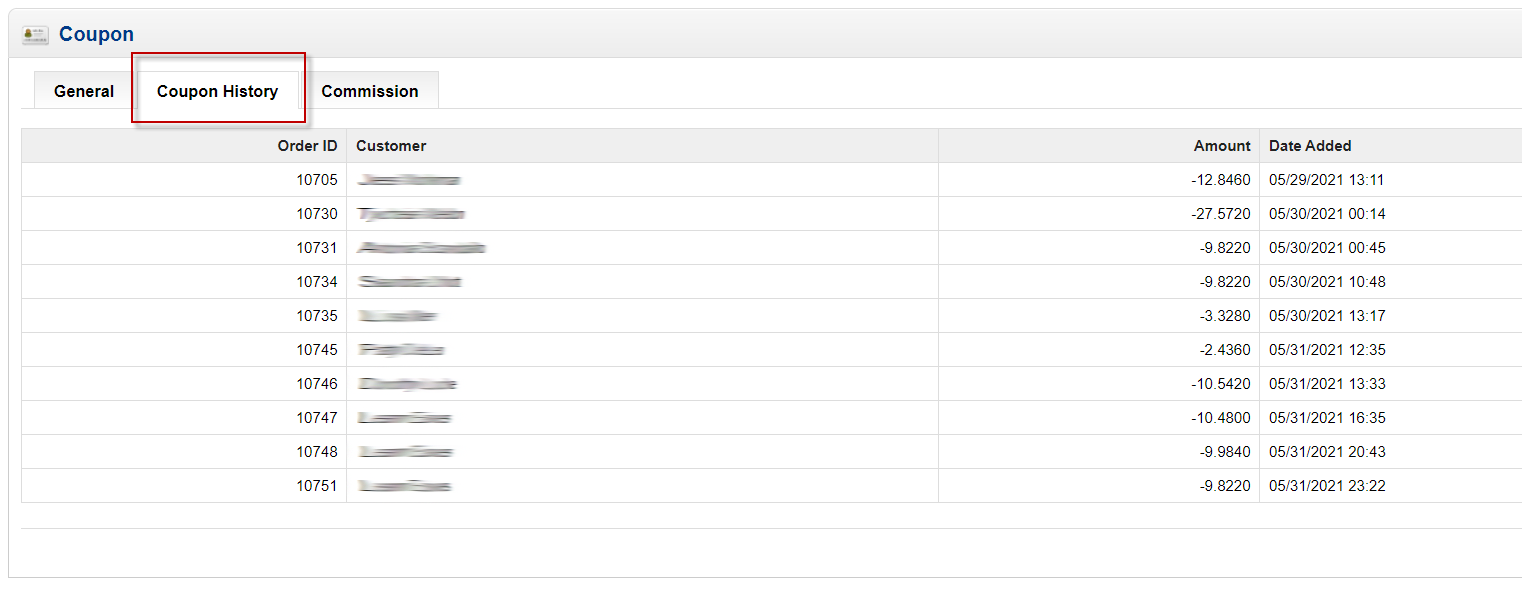Click date 05/31/2021 12:35

pos(1327,350)
